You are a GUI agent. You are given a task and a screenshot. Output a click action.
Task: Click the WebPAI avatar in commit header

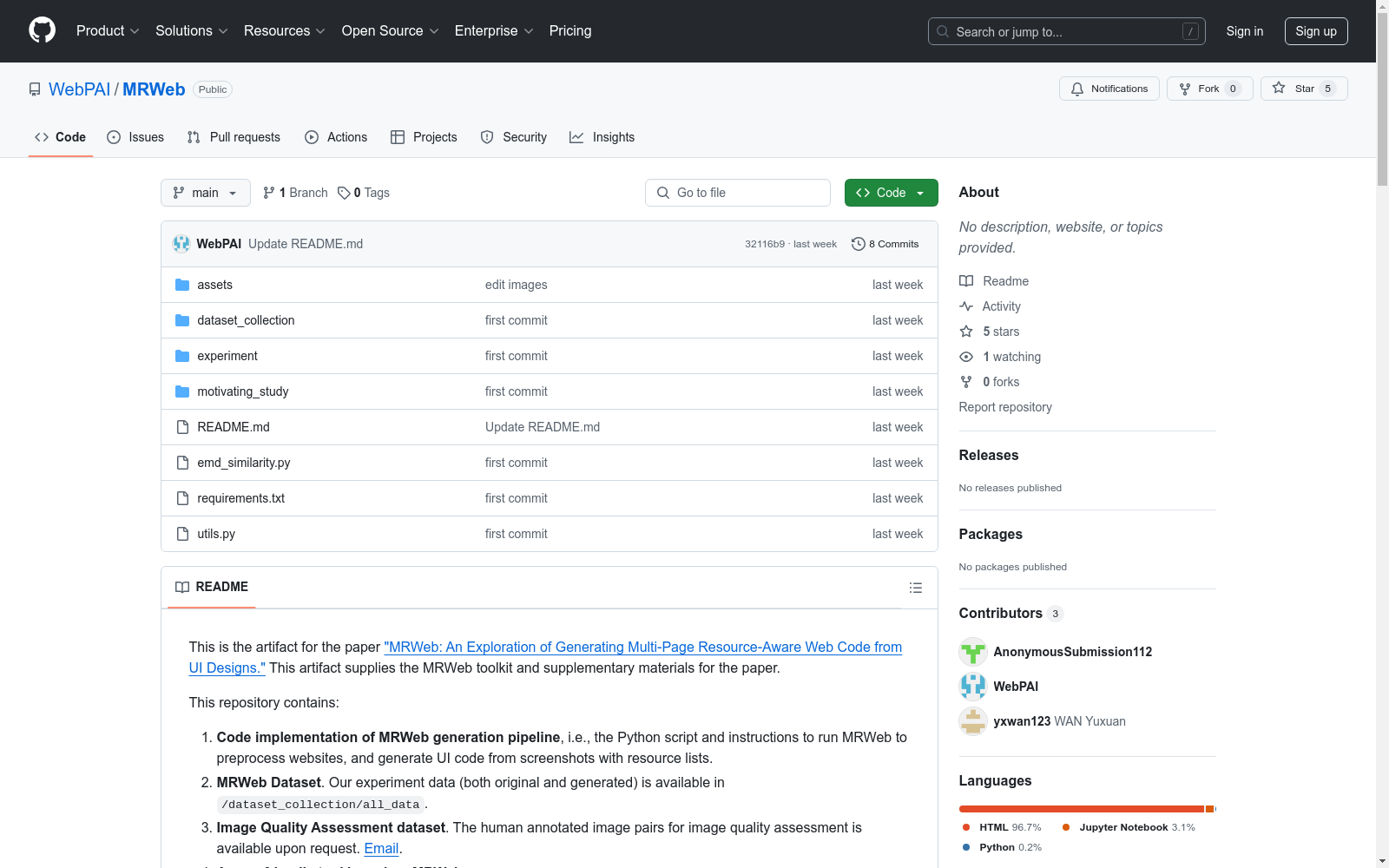point(181,244)
